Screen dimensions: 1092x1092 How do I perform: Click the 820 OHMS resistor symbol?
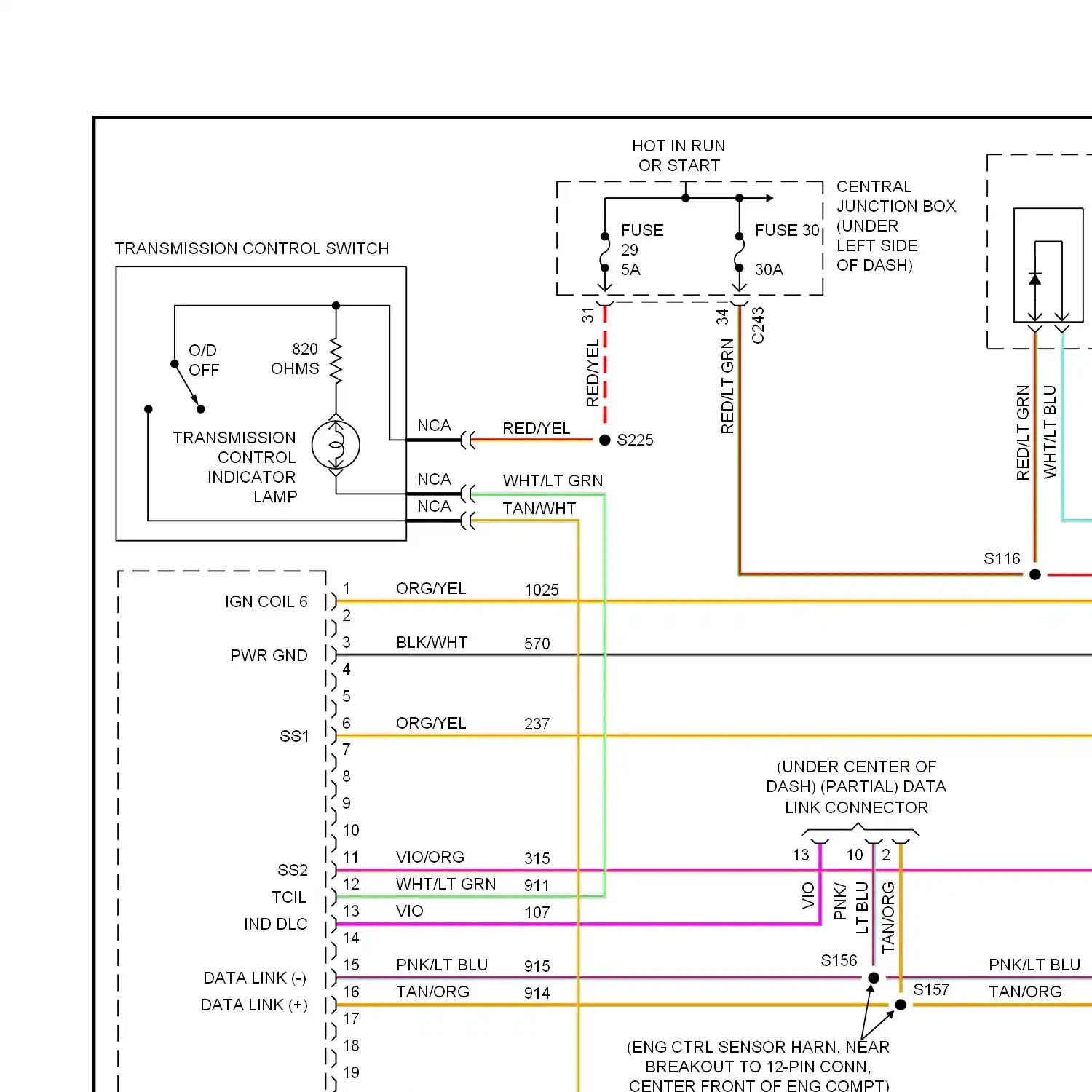tap(336, 360)
